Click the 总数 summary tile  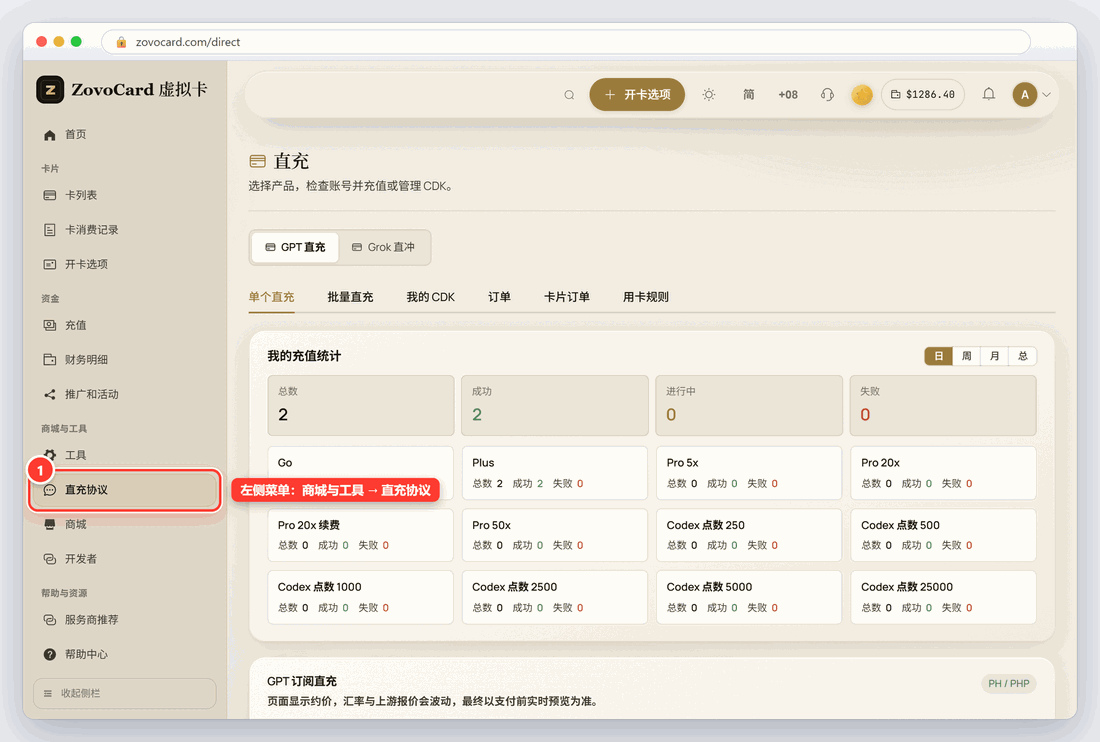361,405
